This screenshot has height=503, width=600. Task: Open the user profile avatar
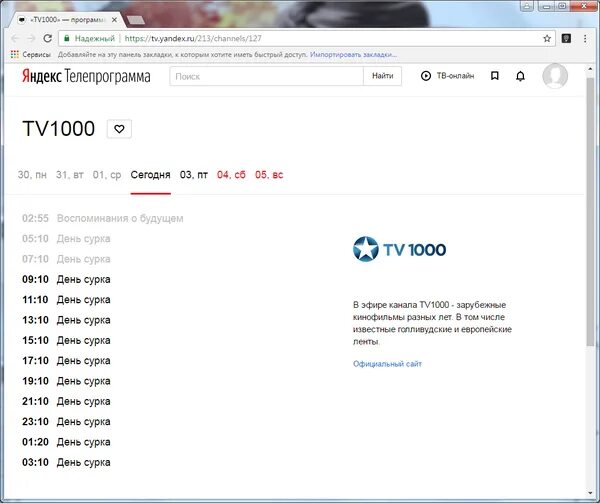click(554, 76)
